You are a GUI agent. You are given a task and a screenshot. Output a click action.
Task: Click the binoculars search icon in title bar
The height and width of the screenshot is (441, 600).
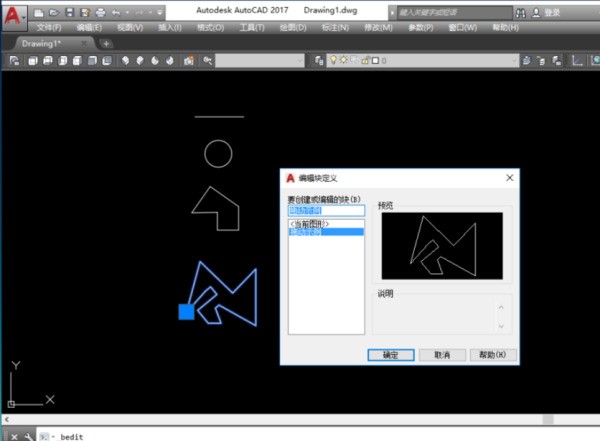[x=520, y=12]
